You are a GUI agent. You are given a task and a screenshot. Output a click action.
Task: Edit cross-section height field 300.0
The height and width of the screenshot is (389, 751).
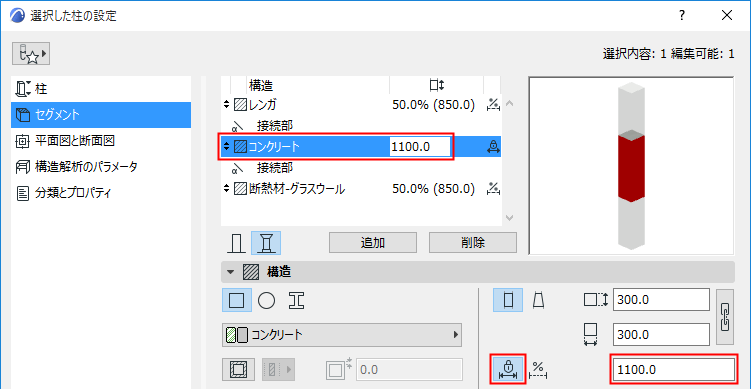pyautogui.click(x=661, y=300)
